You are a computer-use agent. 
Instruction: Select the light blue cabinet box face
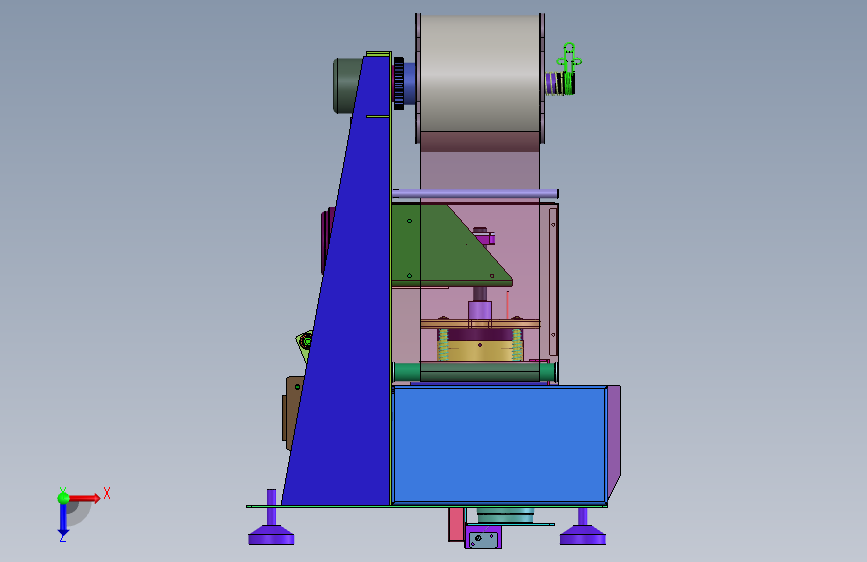499,444
